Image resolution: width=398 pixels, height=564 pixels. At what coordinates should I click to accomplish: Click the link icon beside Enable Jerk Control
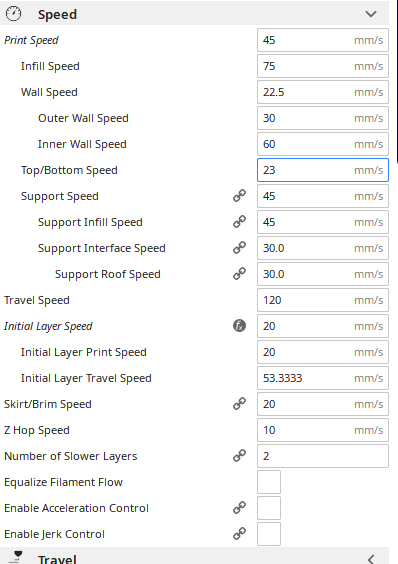point(239,533)
